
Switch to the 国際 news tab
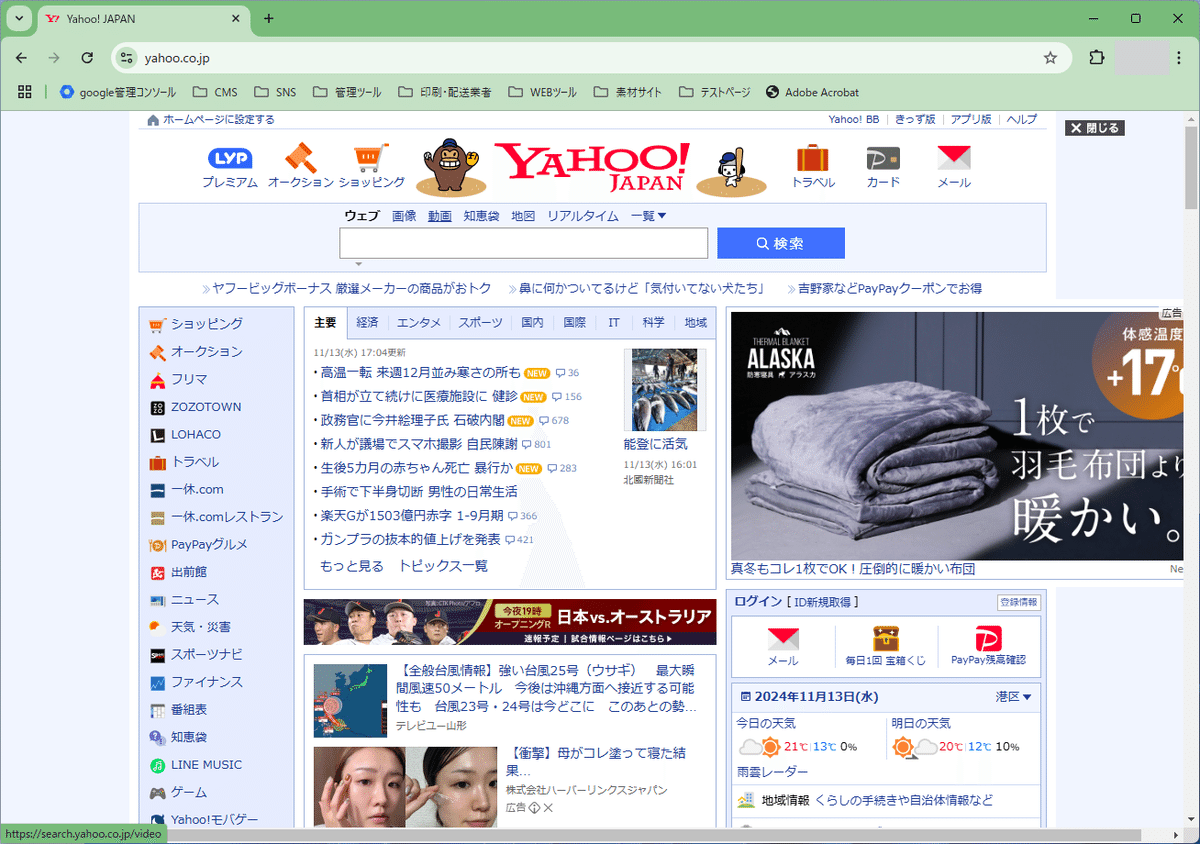point(574,323)
